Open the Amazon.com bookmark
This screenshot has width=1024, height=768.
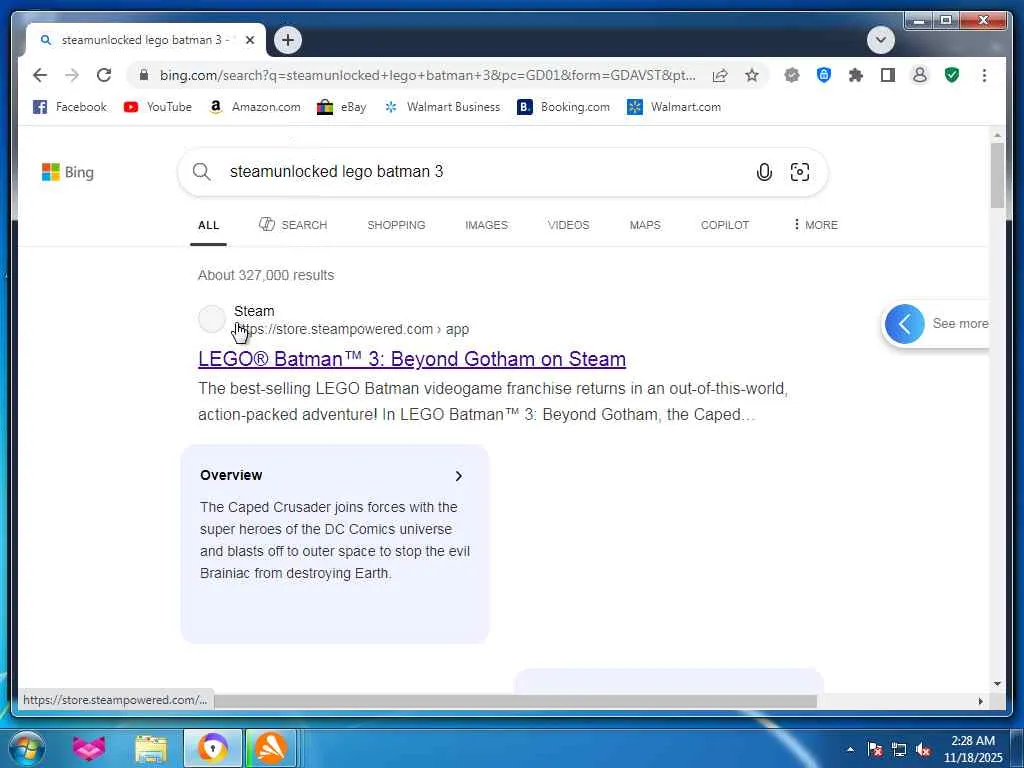coord(254,106)
